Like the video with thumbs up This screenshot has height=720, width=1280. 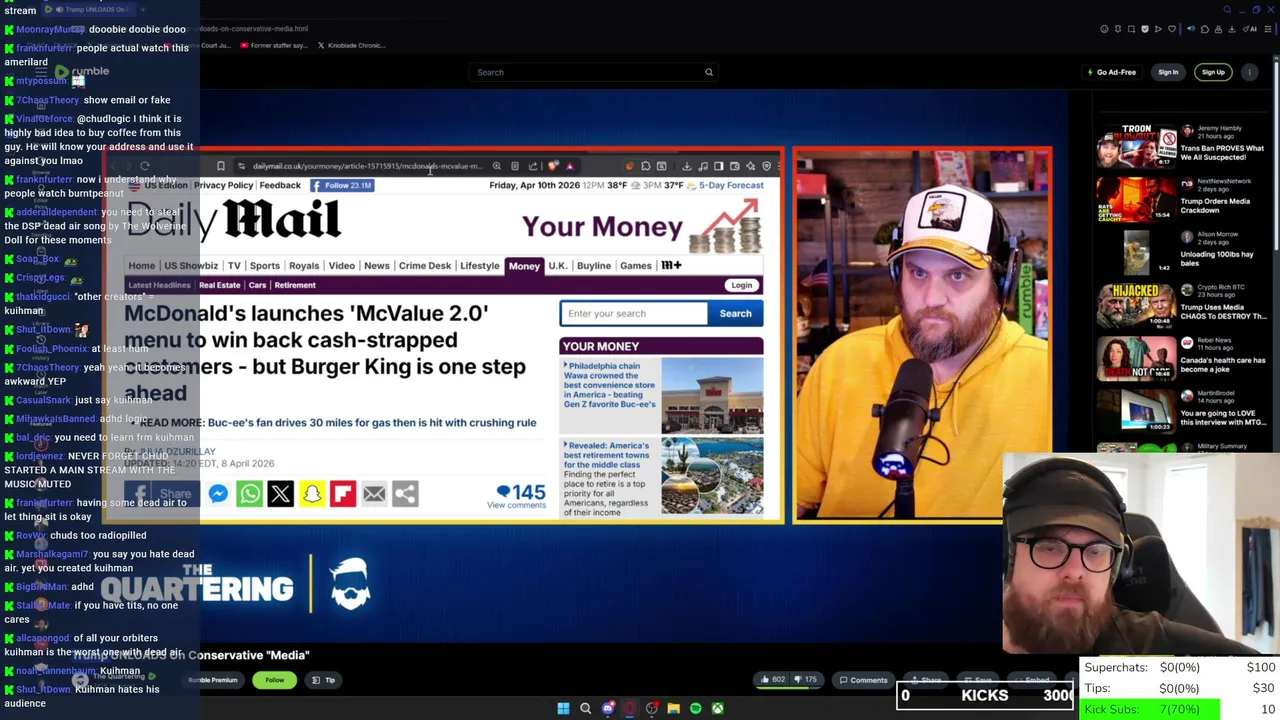point(772,680)
